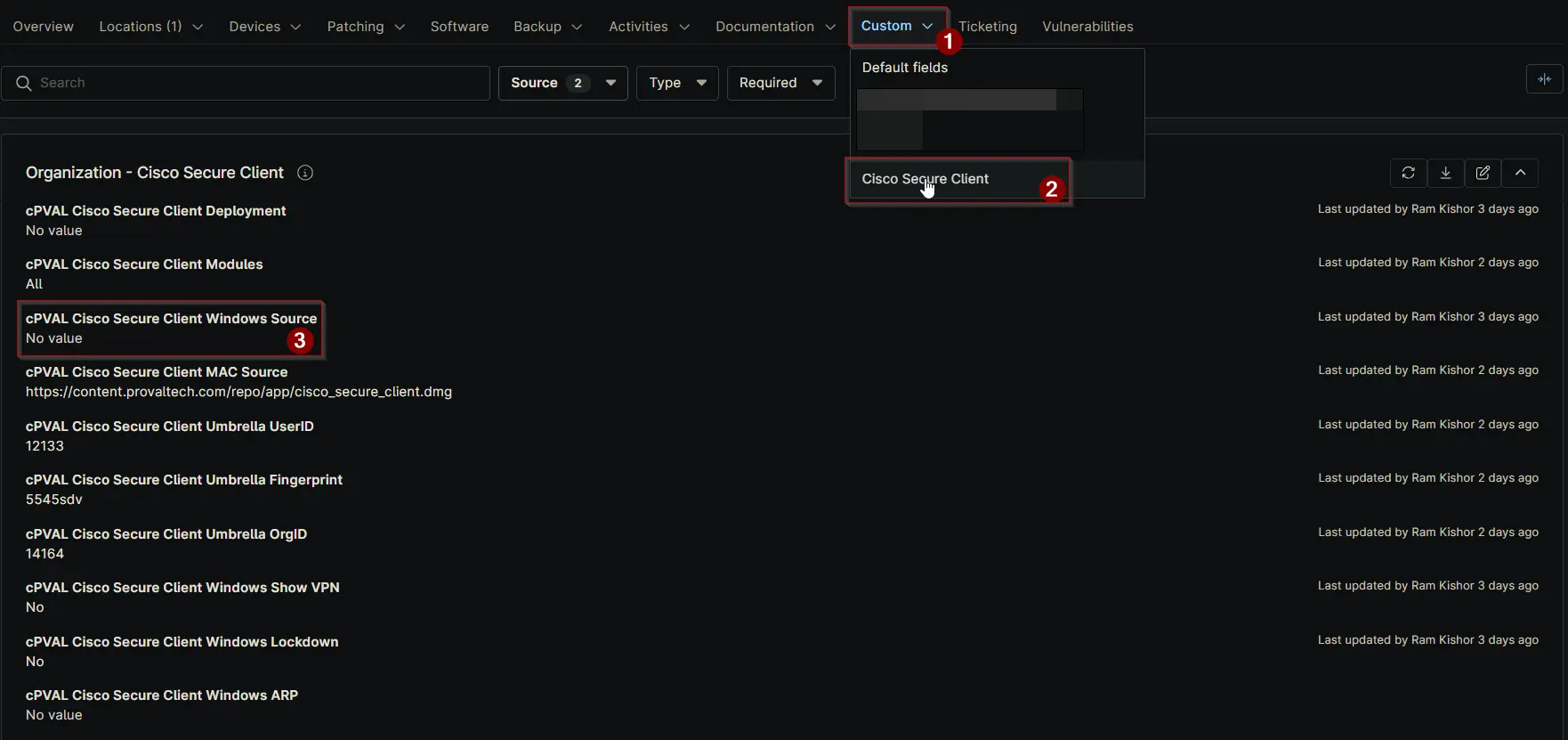Open the Custom tab menu

coord(896,26)
